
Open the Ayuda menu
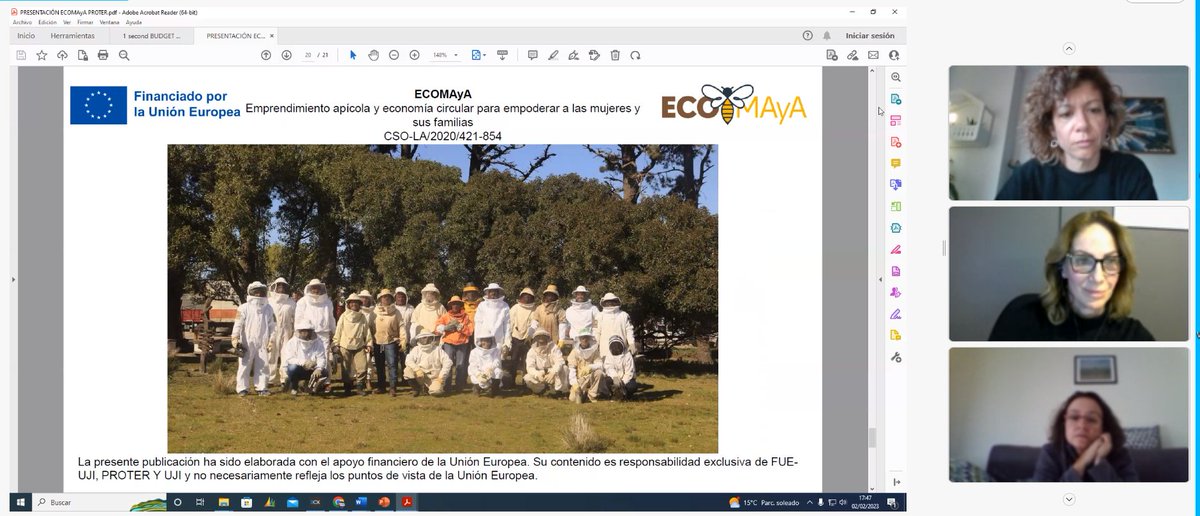[134, 21]
